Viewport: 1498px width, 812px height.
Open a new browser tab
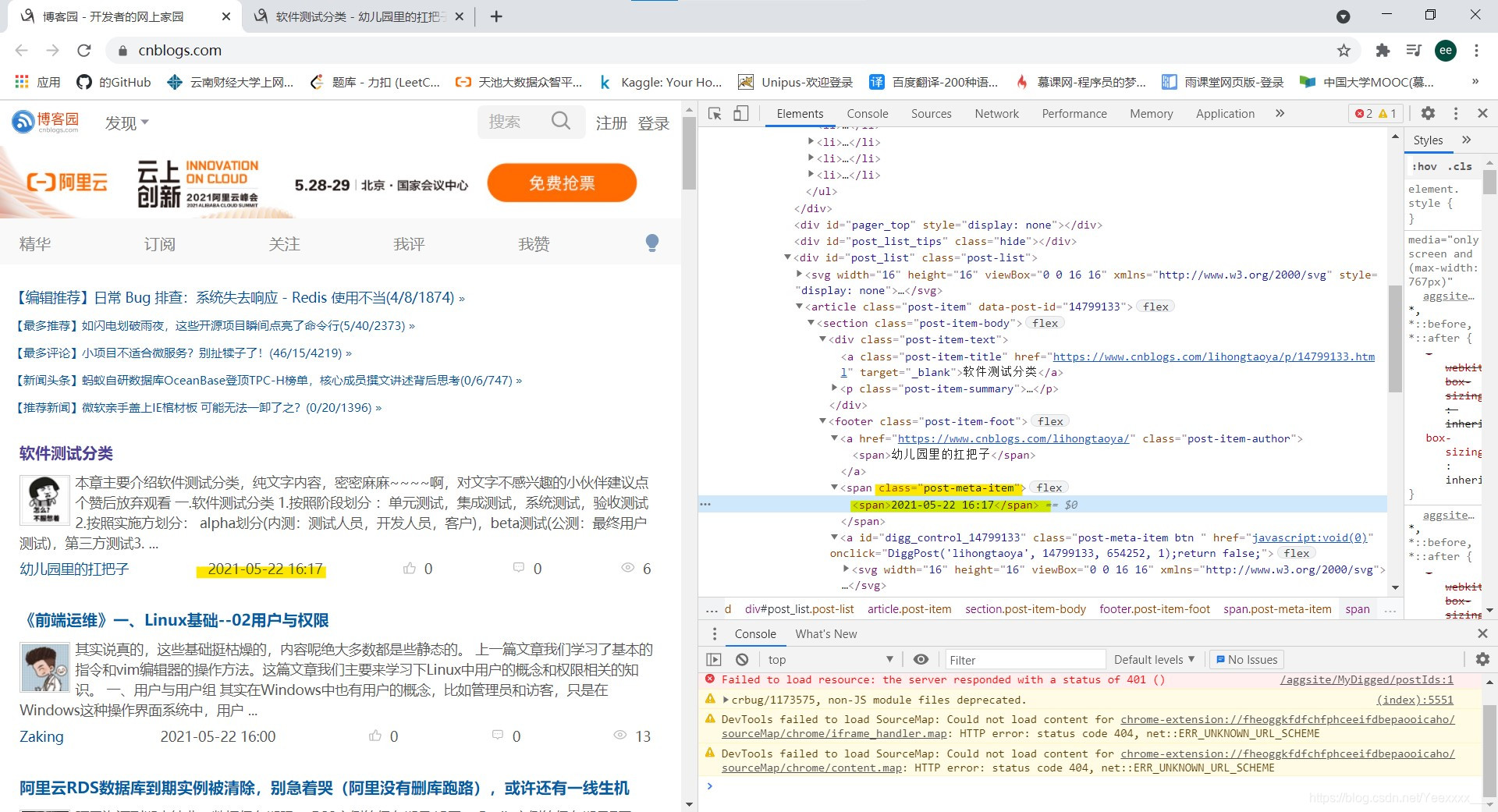[496, 16]
